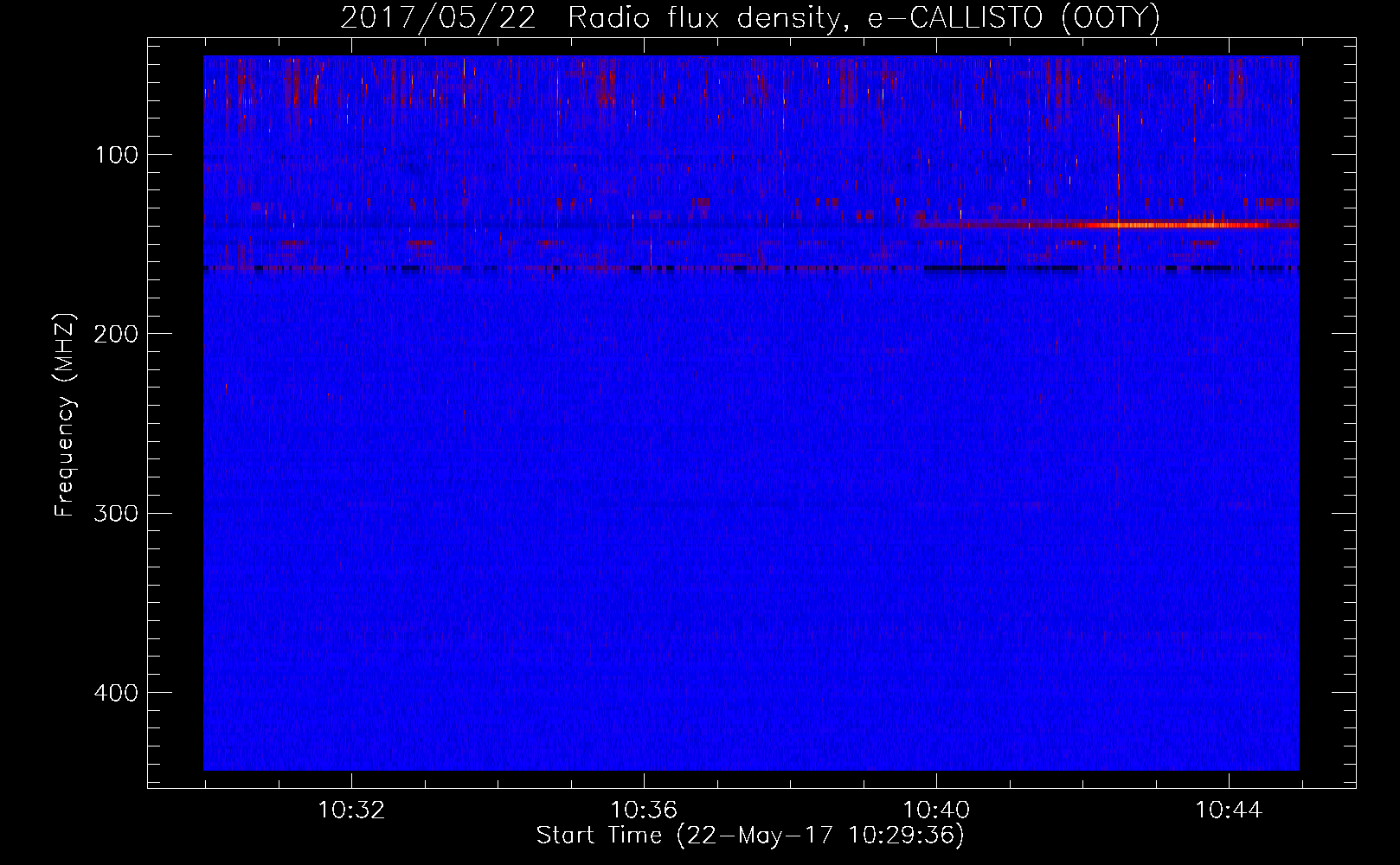Click the '10:44' time axis label
The image size is (1400, 865).
(1229, 811)
